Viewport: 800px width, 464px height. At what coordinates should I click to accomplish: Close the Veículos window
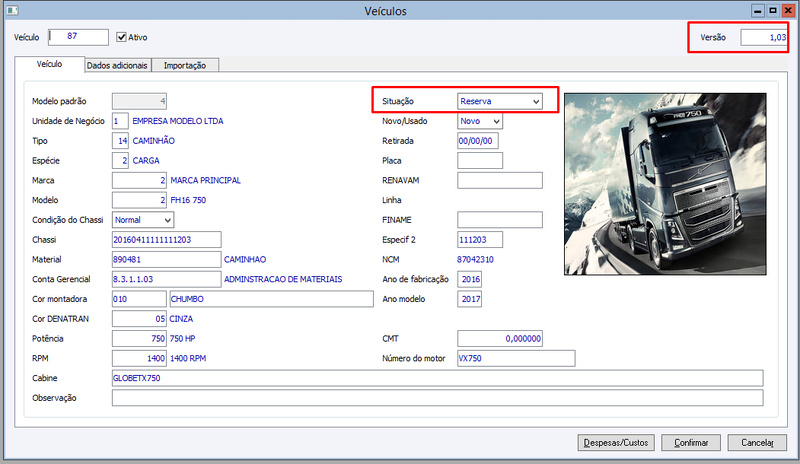(x=788, y=10)
